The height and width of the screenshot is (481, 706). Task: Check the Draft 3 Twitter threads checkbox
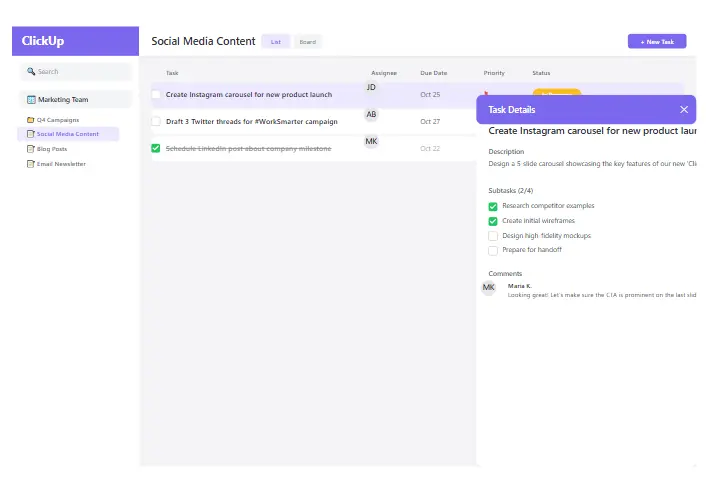pos(156,121)
